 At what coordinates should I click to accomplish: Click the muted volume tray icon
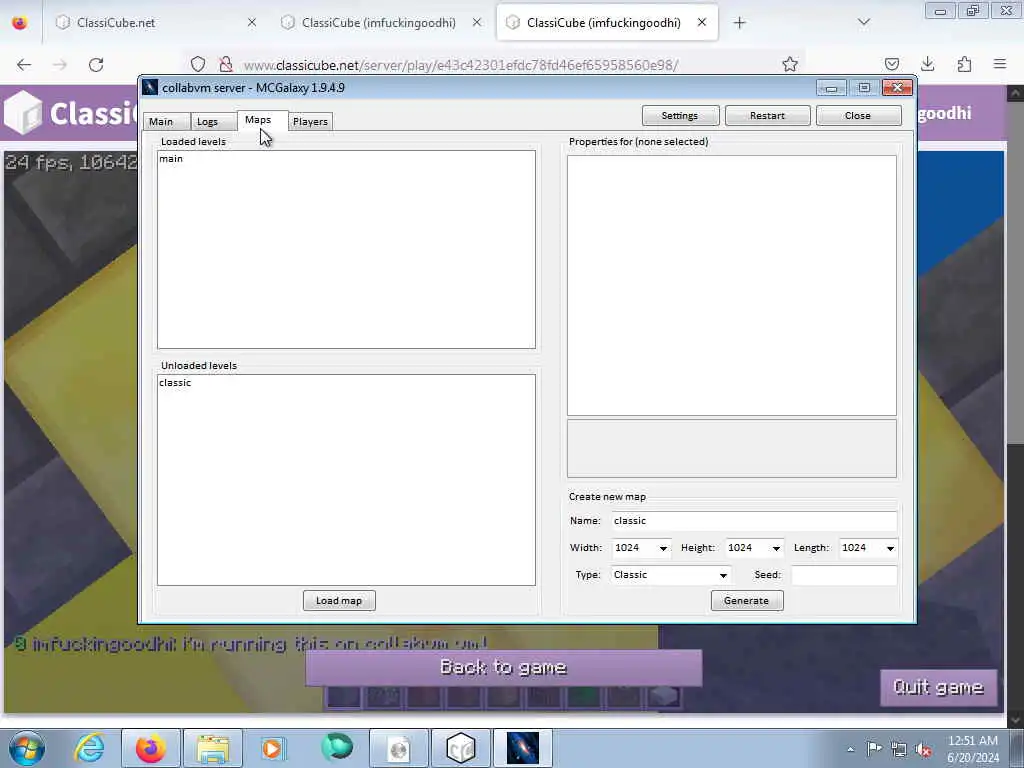(923, 749)
